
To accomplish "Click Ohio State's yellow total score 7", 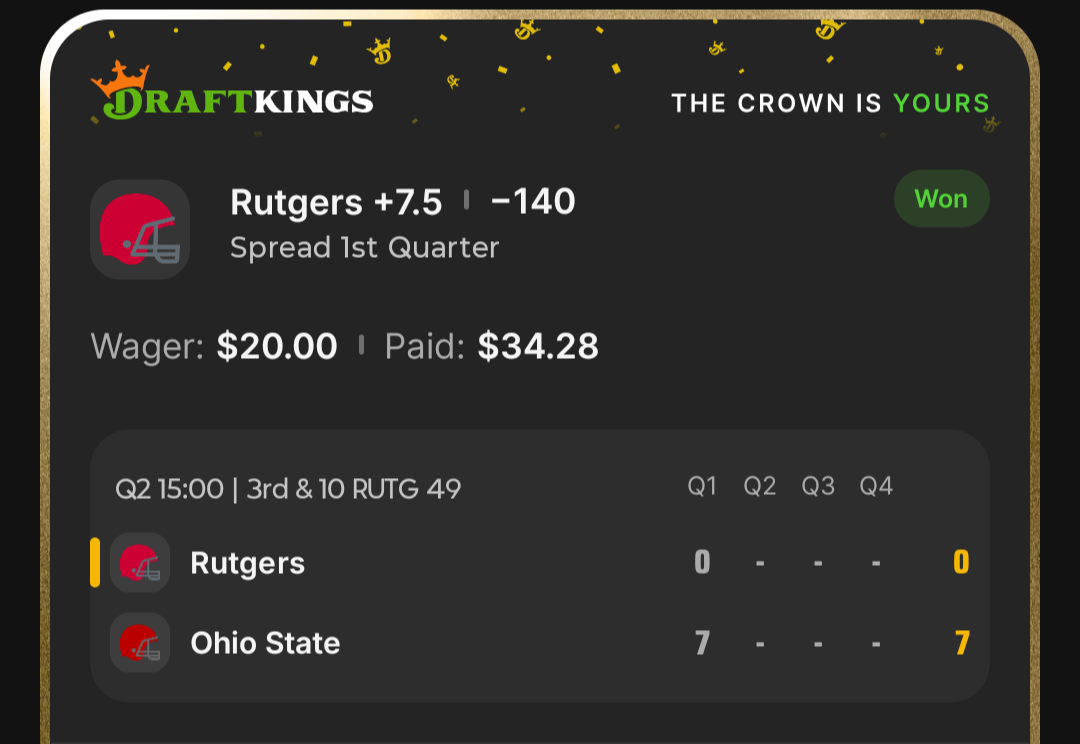I will coord(961,642).
